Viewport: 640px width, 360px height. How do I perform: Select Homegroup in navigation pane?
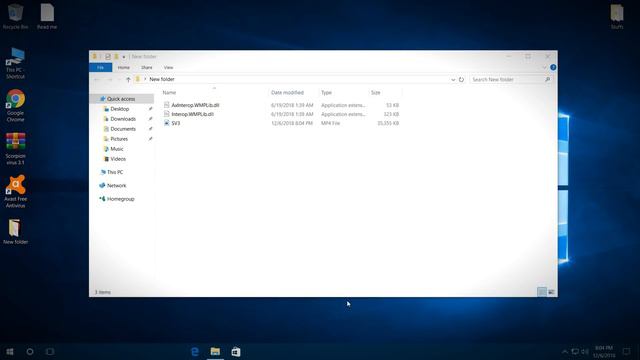click(120, 199)
